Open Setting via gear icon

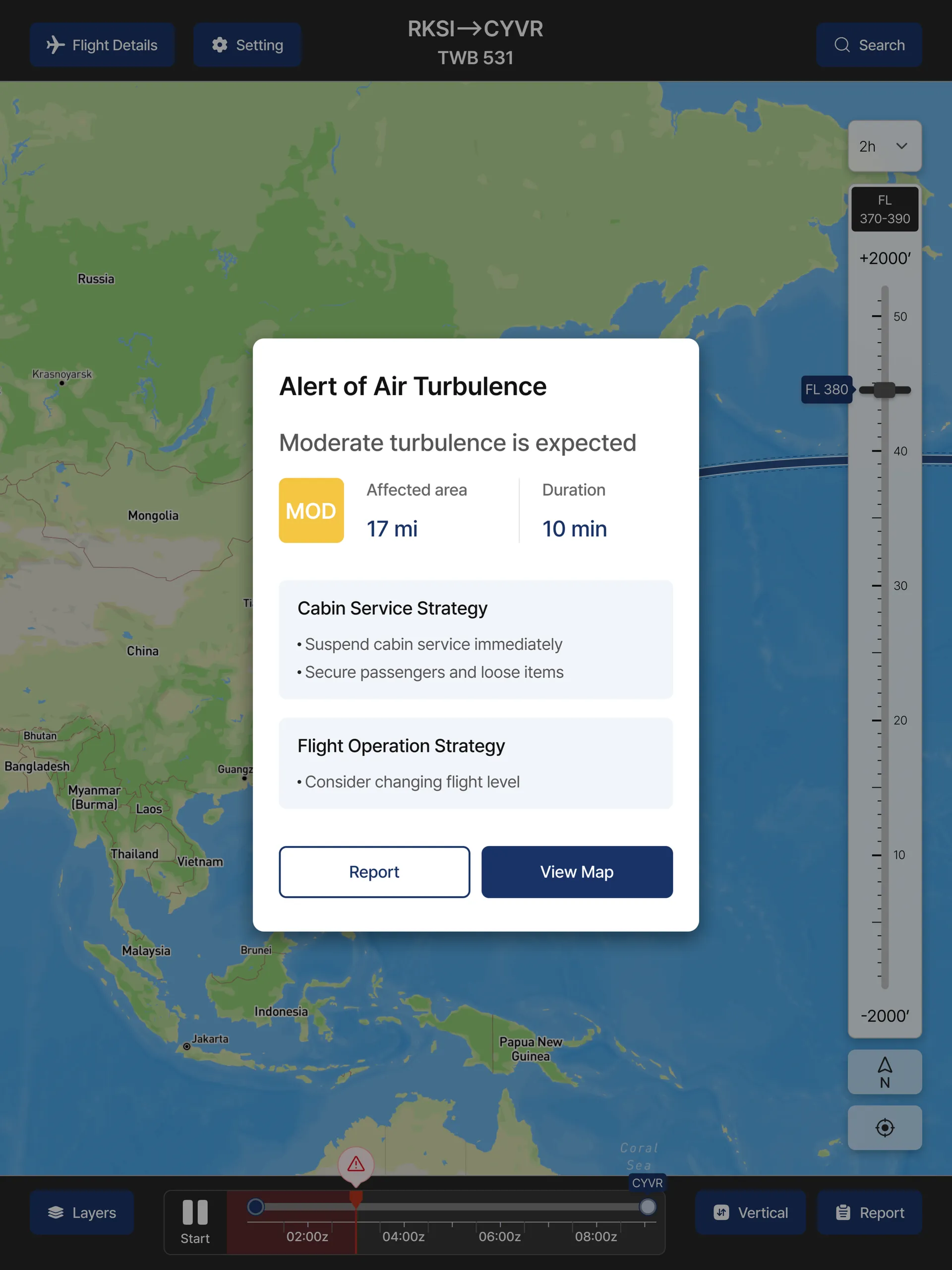(219, 45)
